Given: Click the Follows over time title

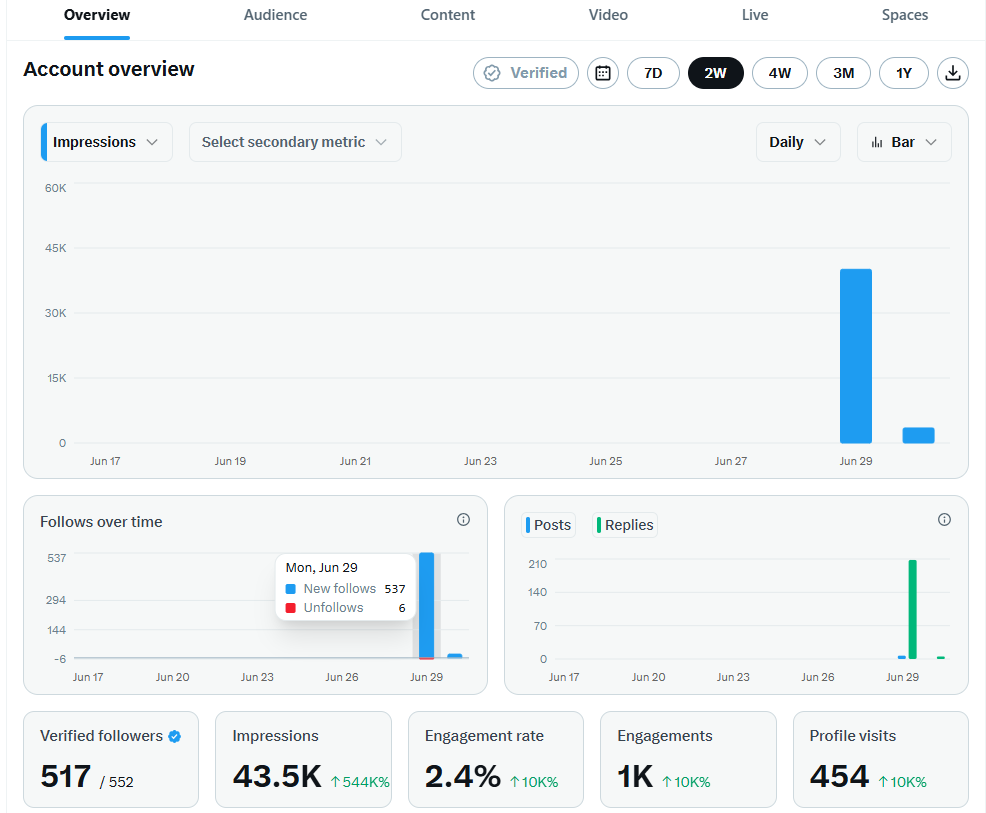Looking at the screenshot, I should 101,522.
